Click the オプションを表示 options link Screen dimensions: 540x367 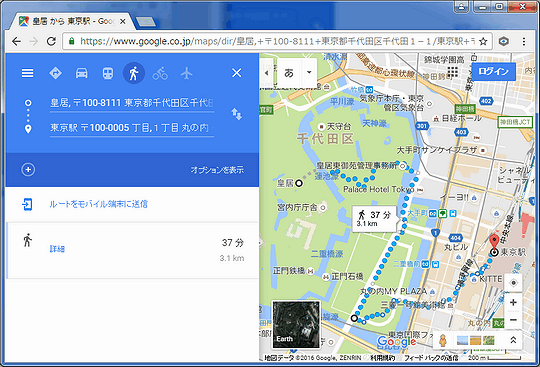[x=217, y=170]
